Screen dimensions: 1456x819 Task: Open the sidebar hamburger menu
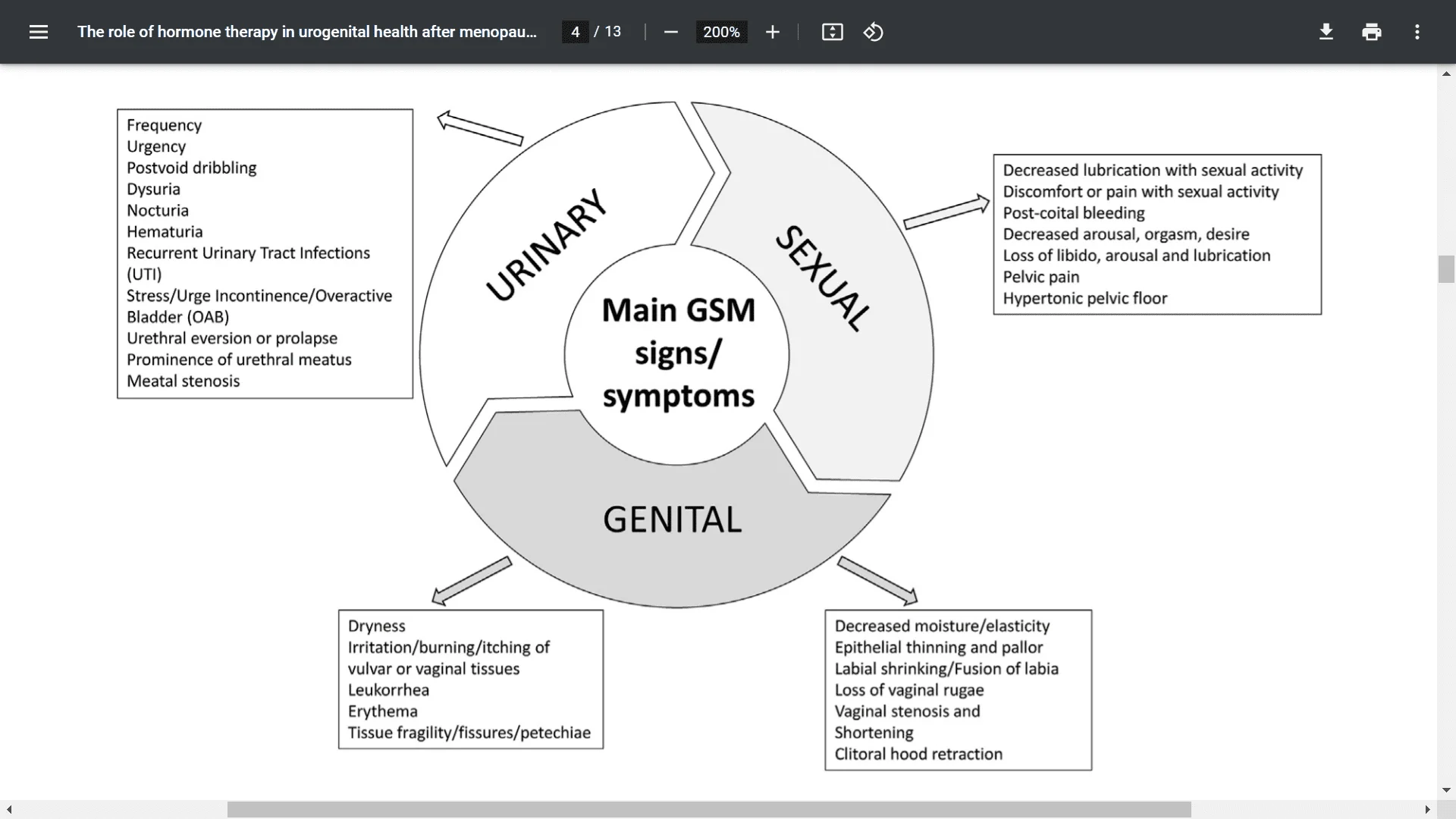click(x=39, y=32)
